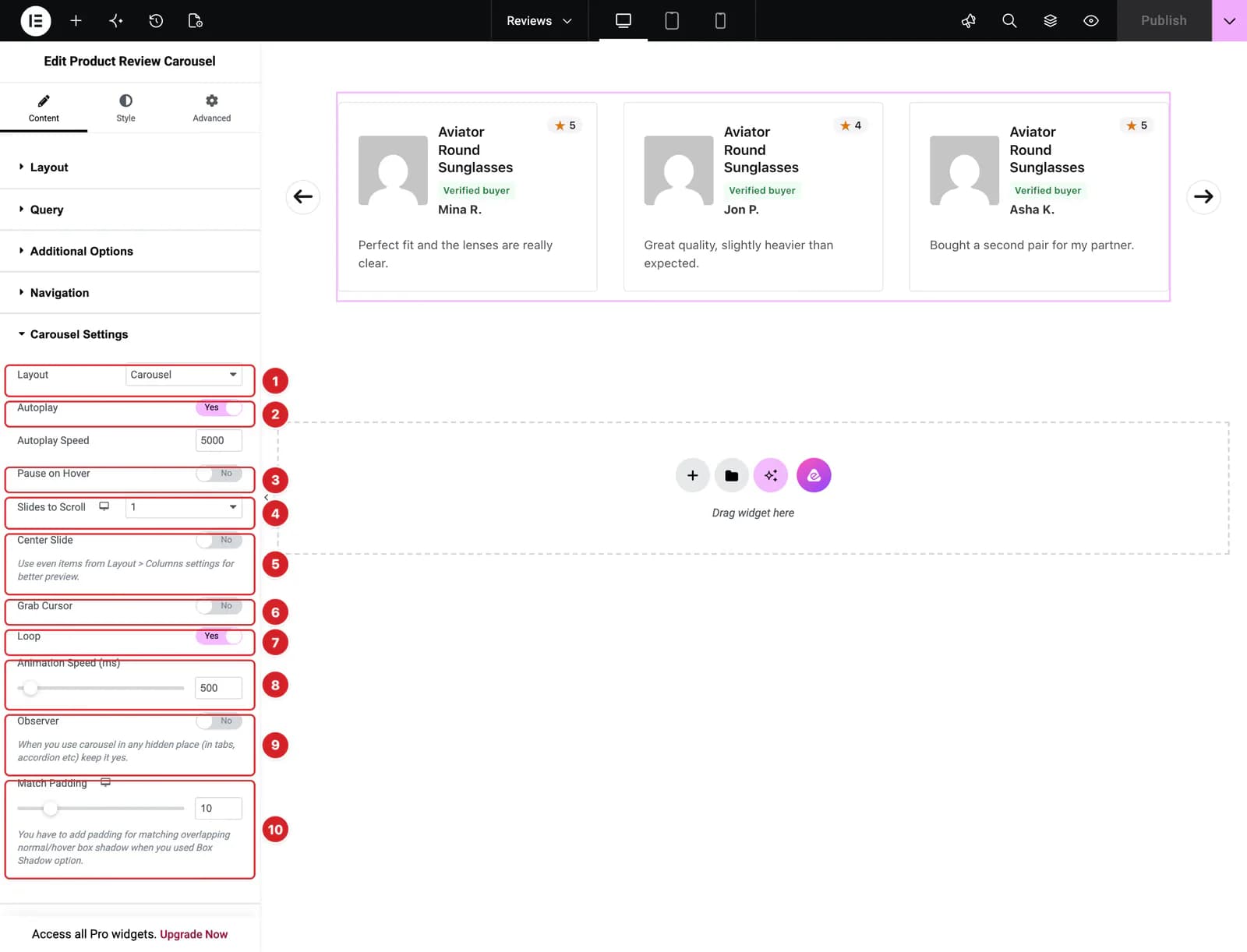This screenshot has height=952, width=1247.
Task: Expand the Layout section
Action: (x=130, y=167)
